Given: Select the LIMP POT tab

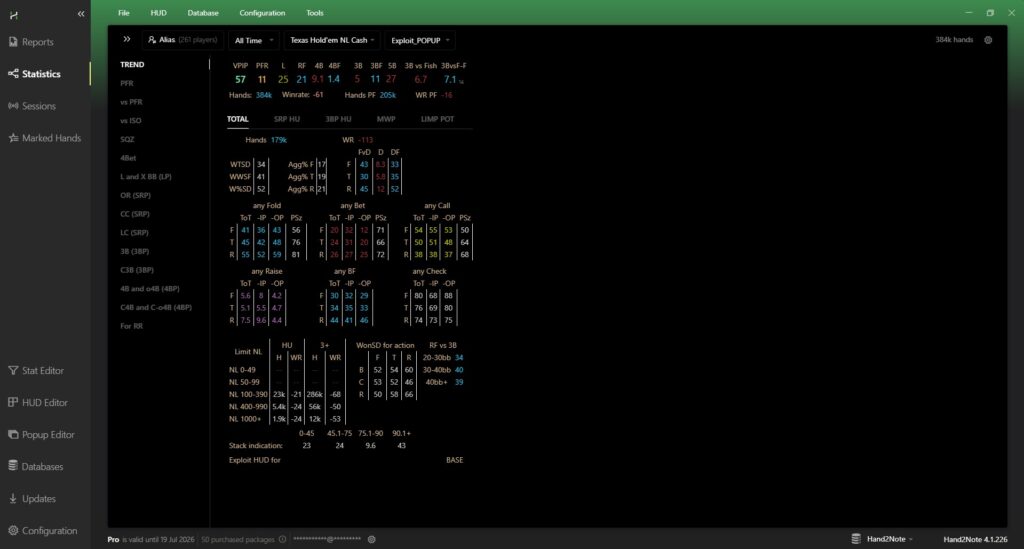Looking at the screenshot, I should pos(437,119).
